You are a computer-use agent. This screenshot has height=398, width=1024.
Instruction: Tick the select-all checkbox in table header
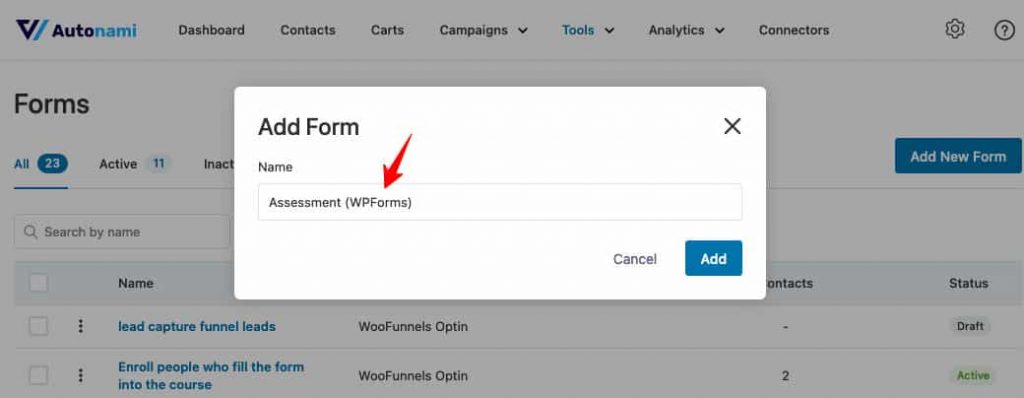pyautogui.click(x=39, y=283)
